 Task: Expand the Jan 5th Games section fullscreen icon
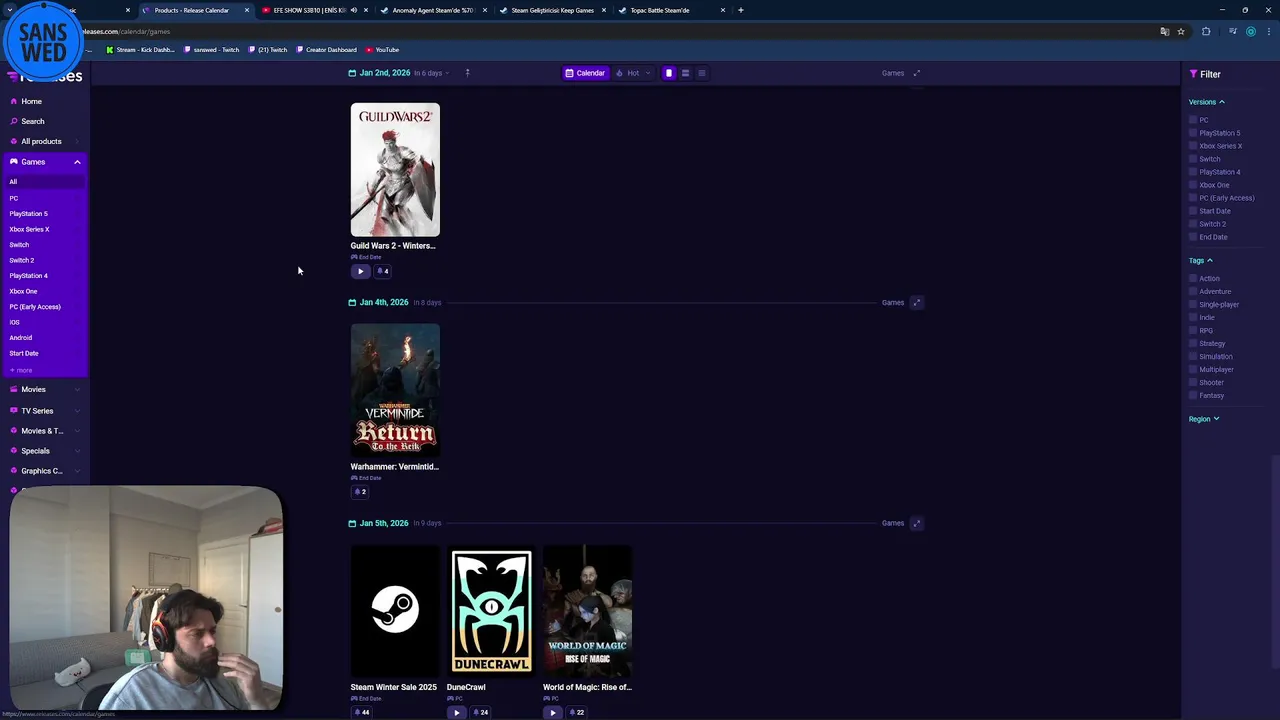coord(916,523)
